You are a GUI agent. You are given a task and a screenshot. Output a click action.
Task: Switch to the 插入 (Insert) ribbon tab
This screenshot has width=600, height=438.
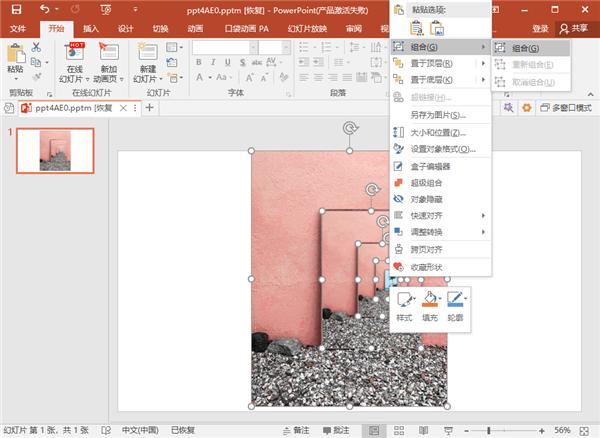[91, 29]
